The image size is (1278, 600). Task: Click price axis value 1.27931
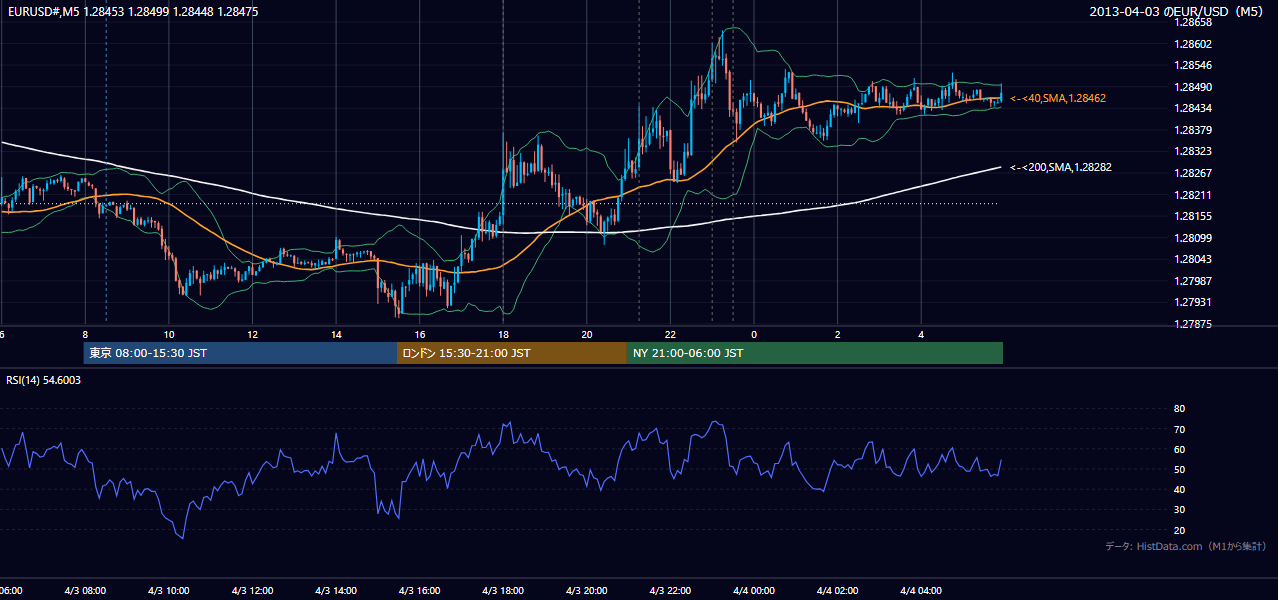click(1193, 302)
